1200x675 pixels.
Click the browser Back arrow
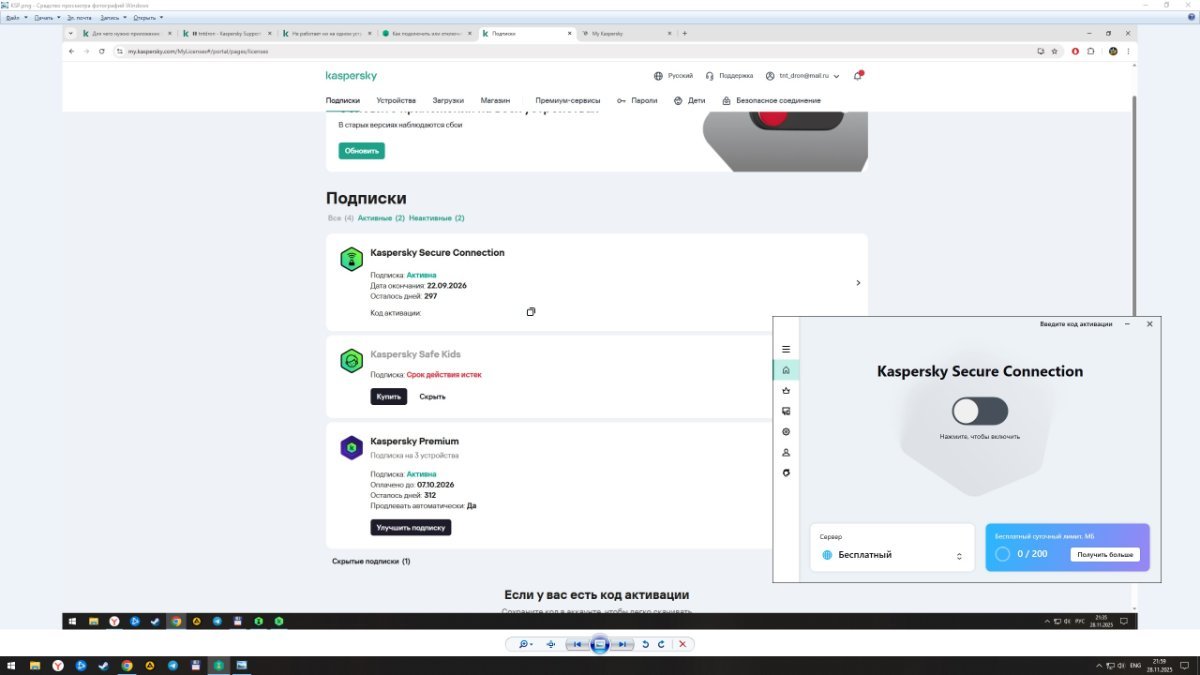71,51
